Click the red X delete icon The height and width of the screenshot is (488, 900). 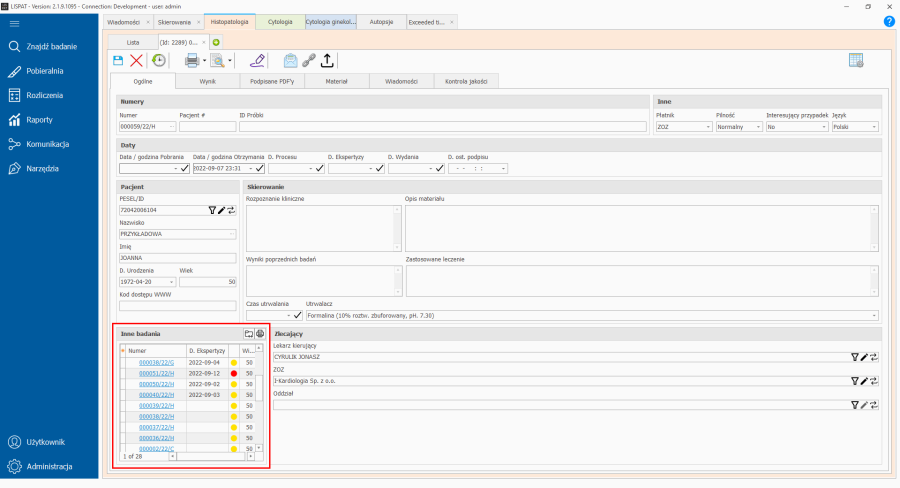[136, 61]
